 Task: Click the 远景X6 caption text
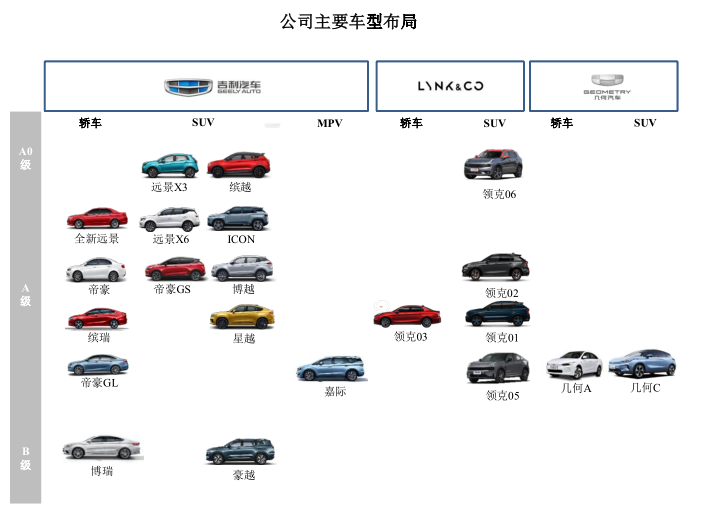pyautogui.click(x=170, y=239)
